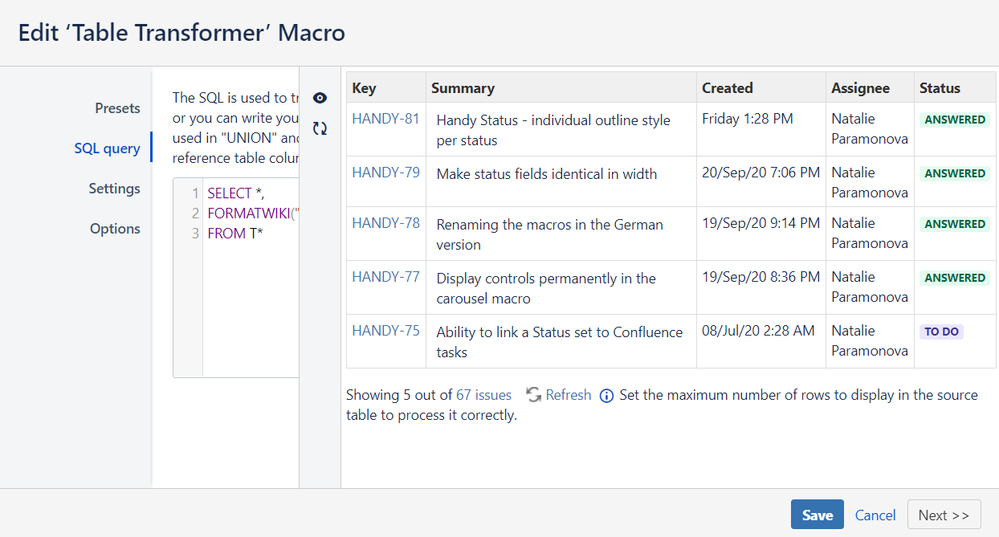Viewport: 999px width, 537px height.
Task: Open the Presets tab
Action: coord(117,108)
